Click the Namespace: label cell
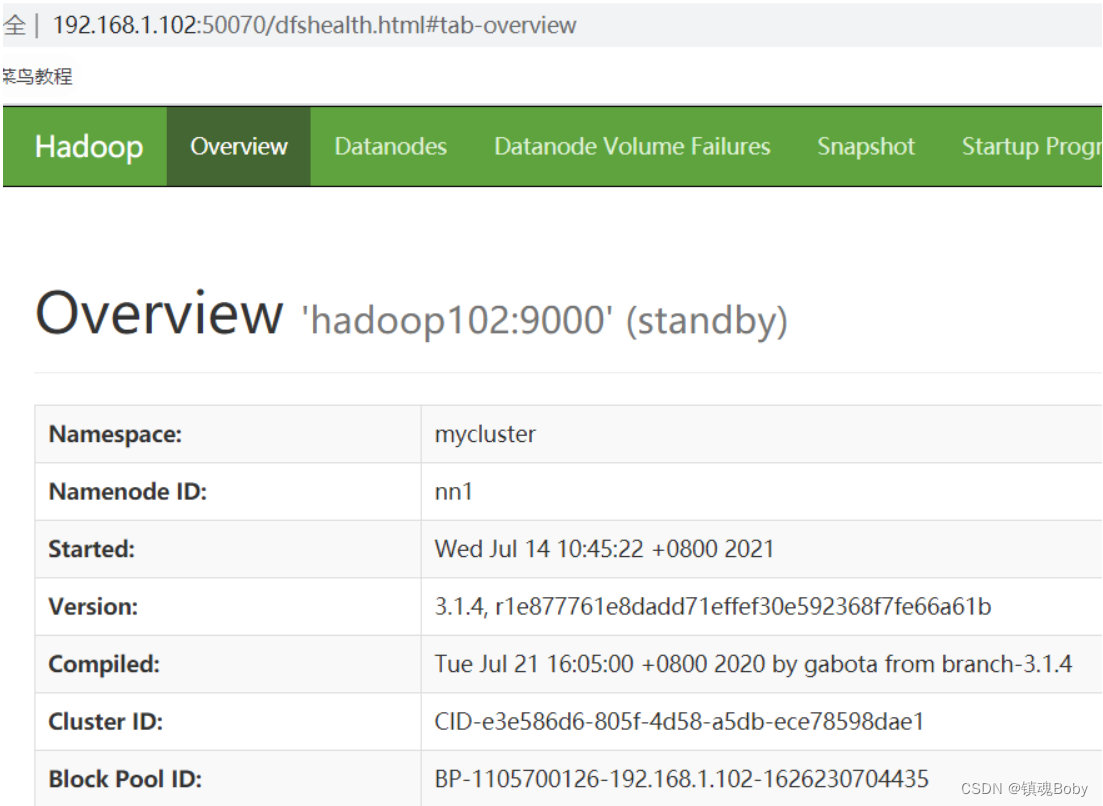Viewport: 1103px width, 806px height. tap(228, 434)
